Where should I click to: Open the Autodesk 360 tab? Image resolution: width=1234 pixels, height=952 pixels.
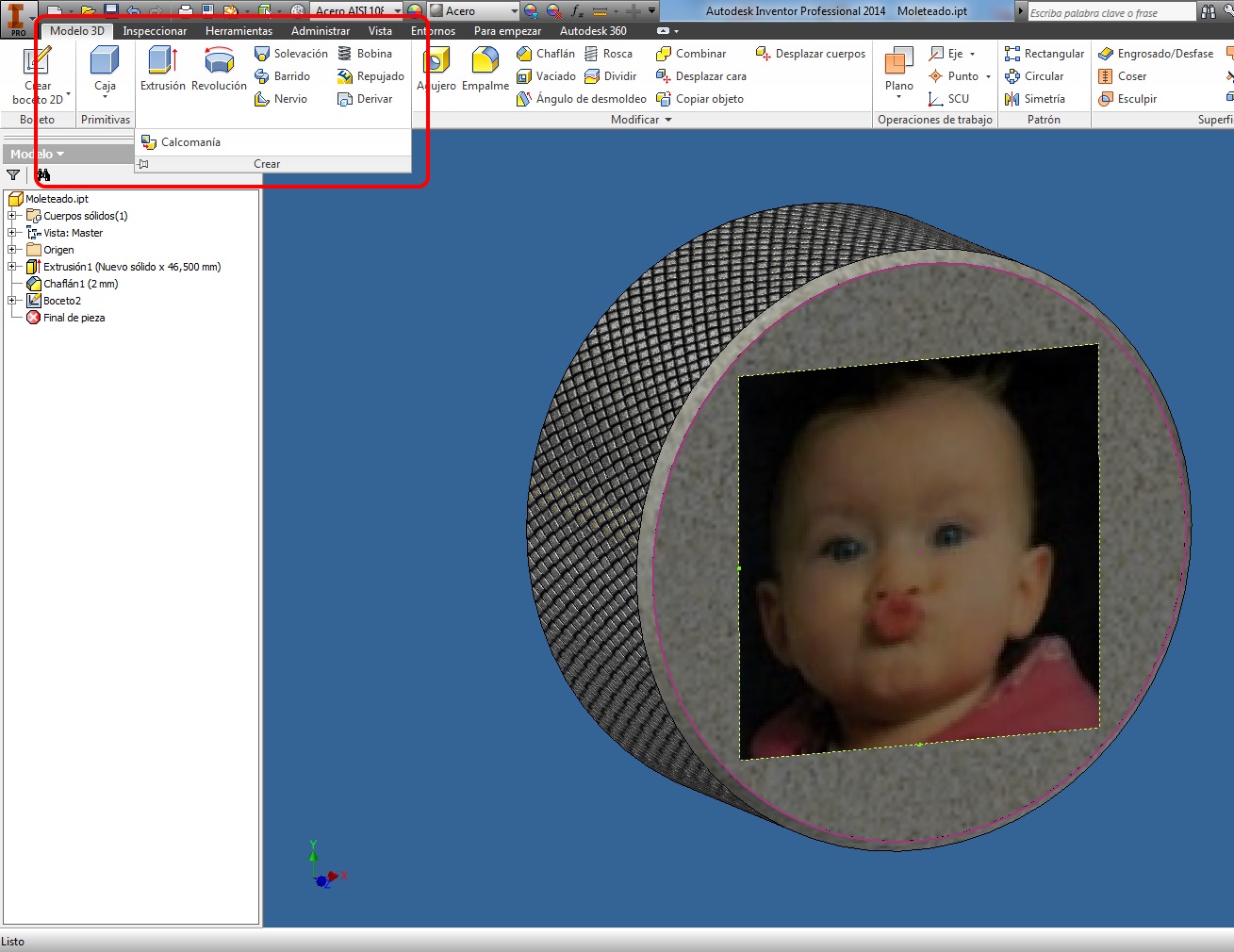point(593,31)
